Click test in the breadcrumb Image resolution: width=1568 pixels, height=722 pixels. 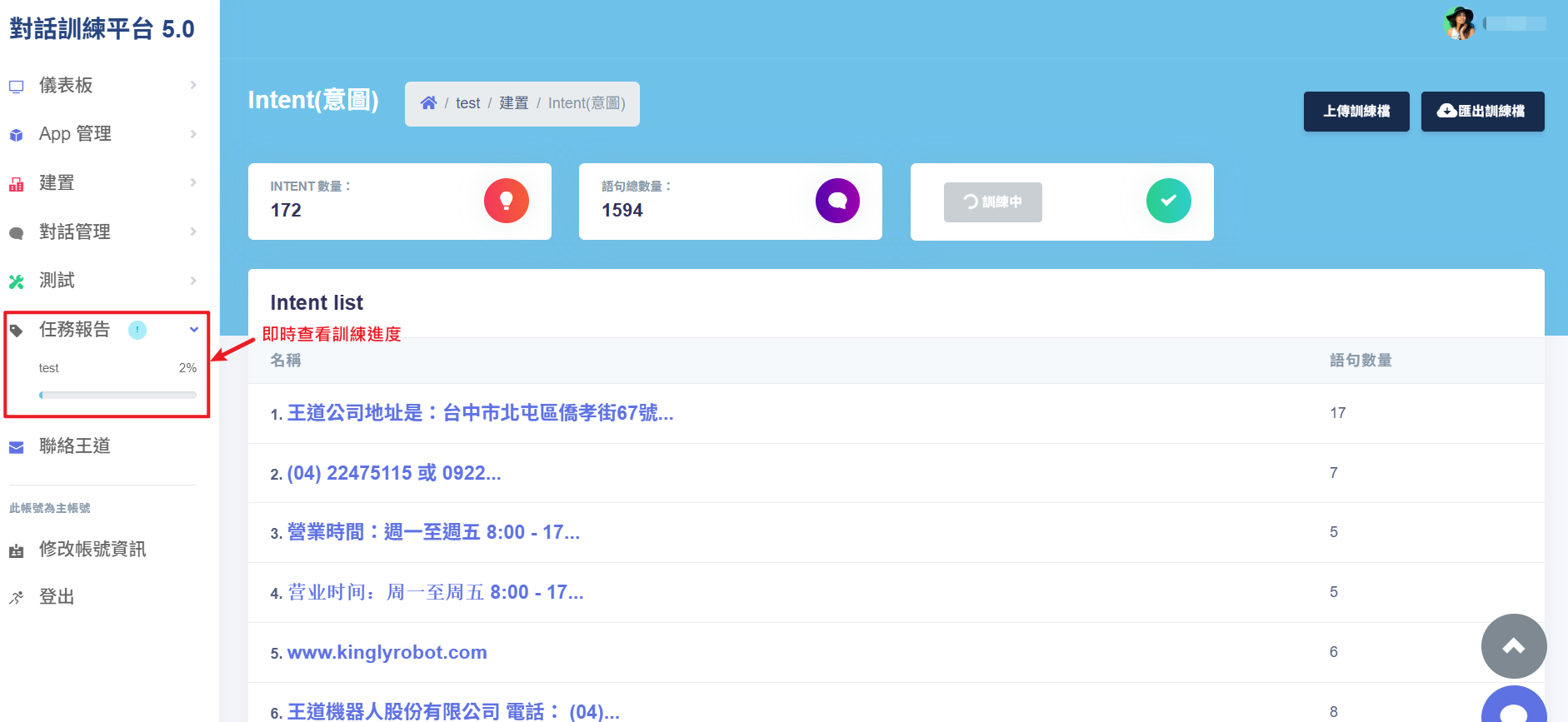point(467,103)
